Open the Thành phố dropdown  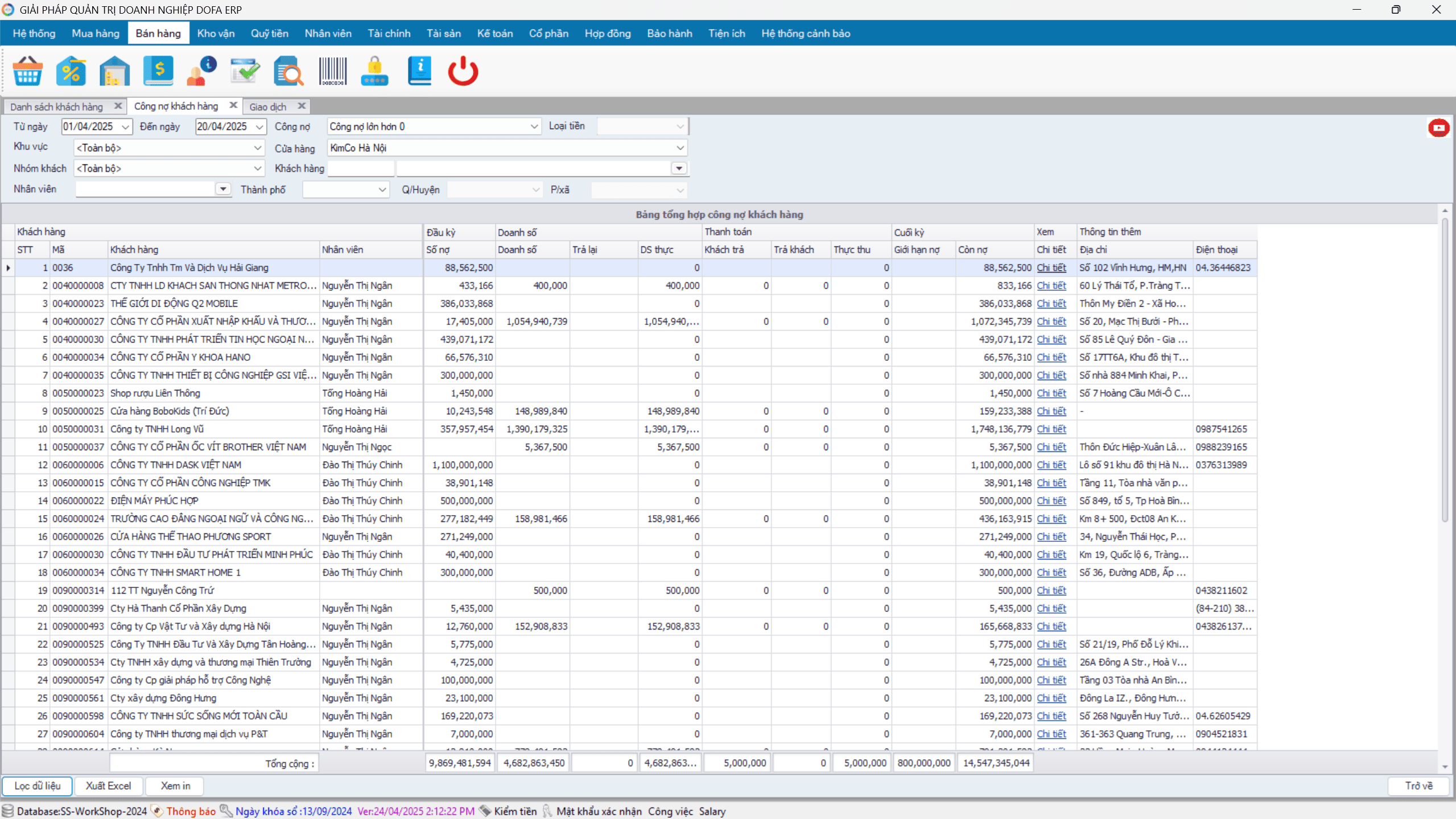(x=382, y=190)
